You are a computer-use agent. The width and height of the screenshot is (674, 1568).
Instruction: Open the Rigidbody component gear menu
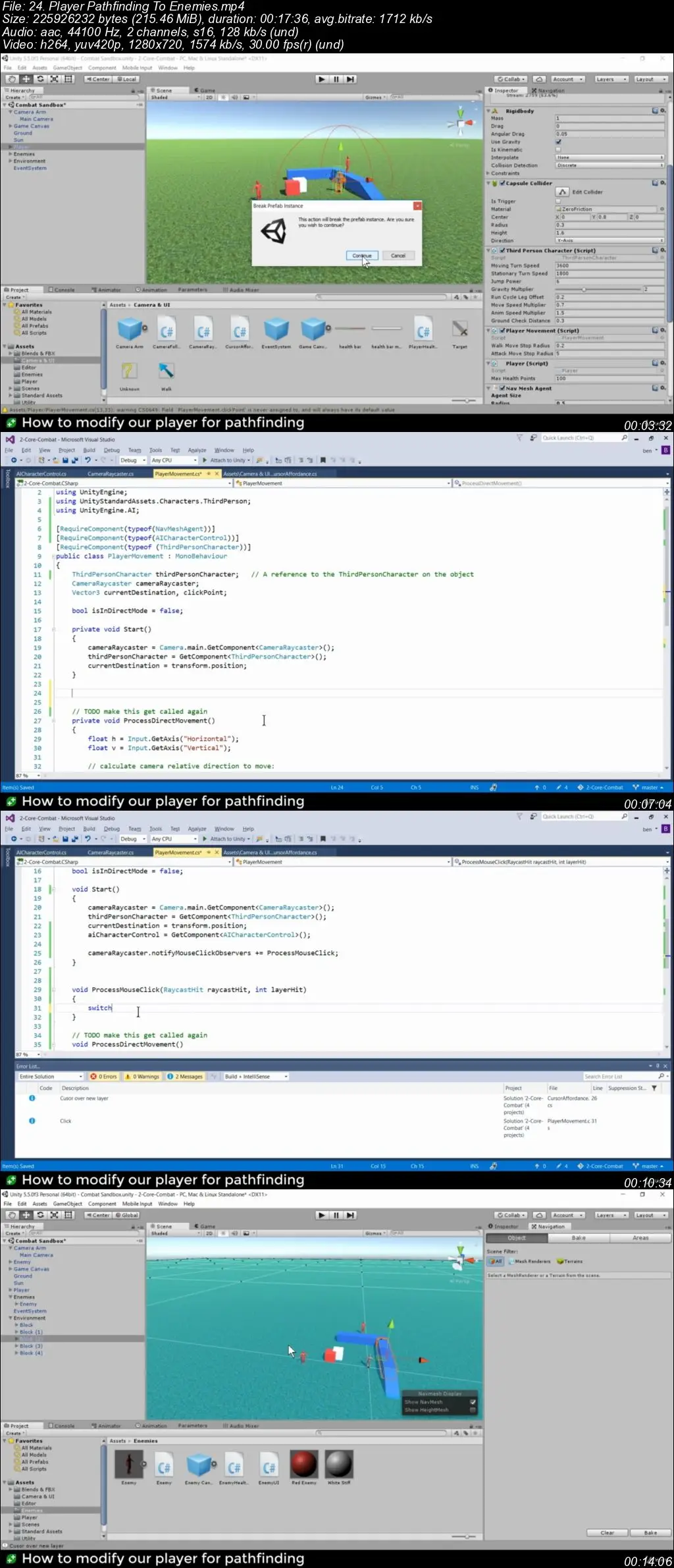tap(663, 111)
